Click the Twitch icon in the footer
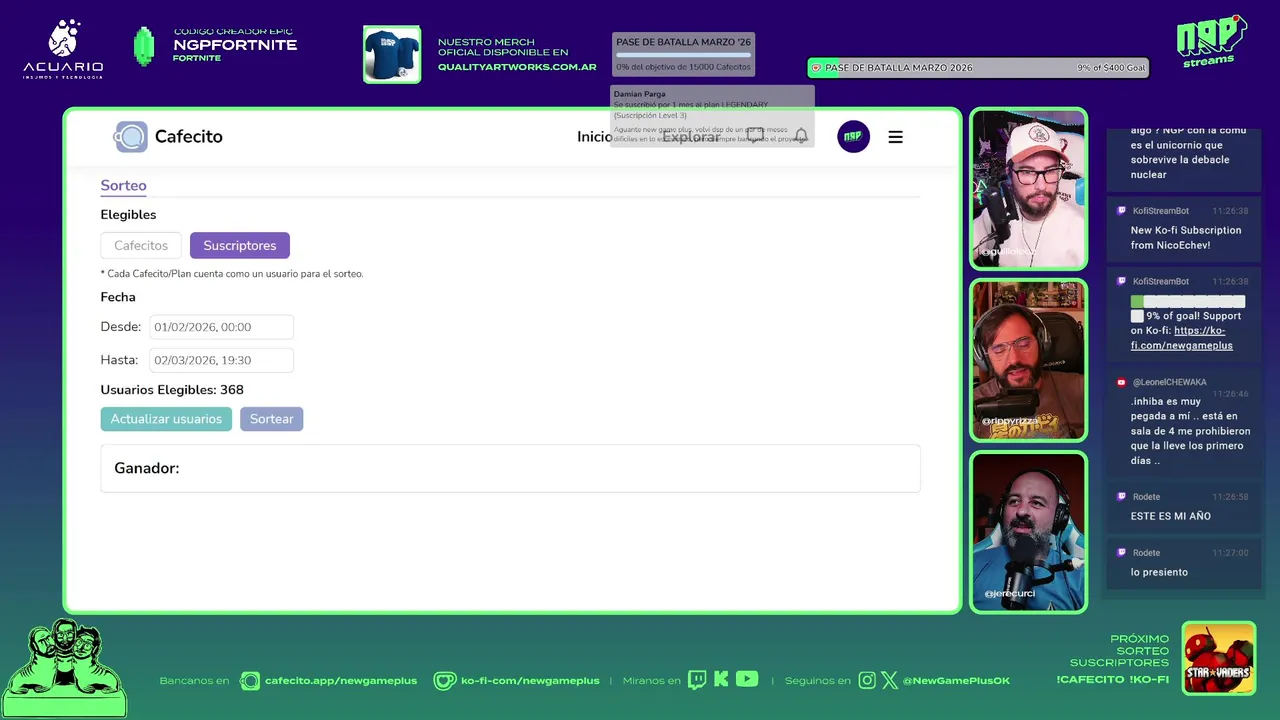 (697, 680)
